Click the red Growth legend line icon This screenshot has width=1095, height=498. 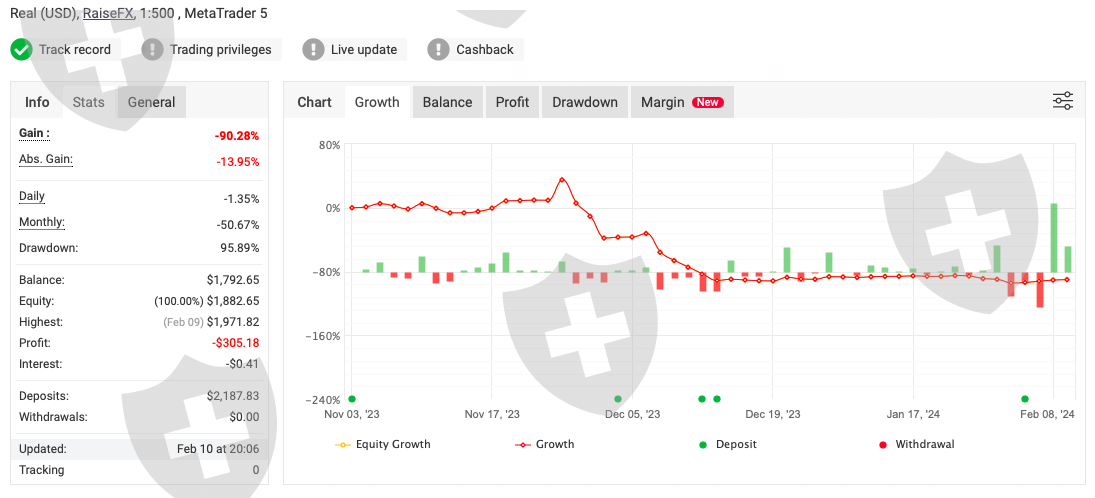click(521, 444)
